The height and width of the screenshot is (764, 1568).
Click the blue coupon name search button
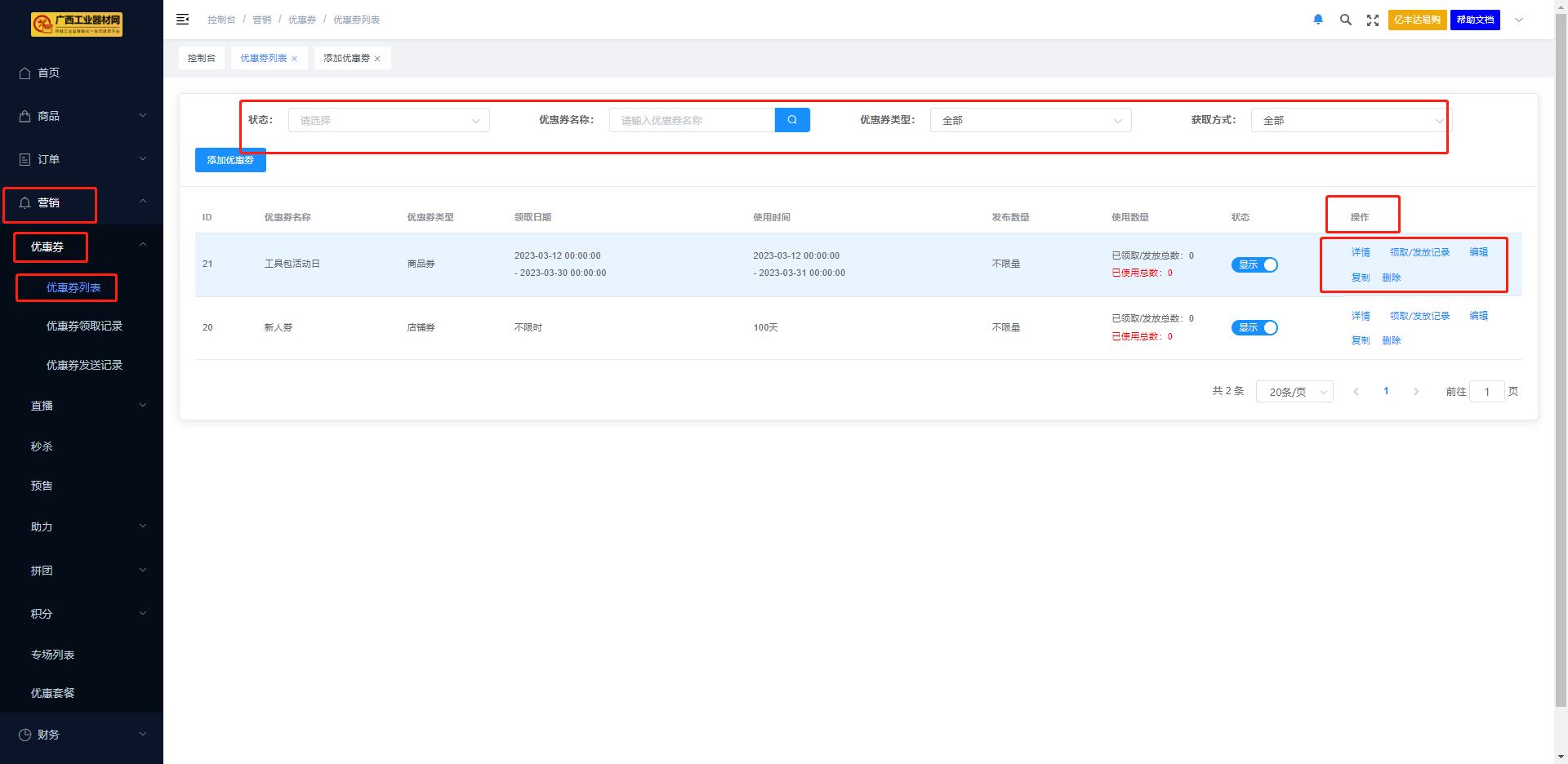click(x=791, y=120)
